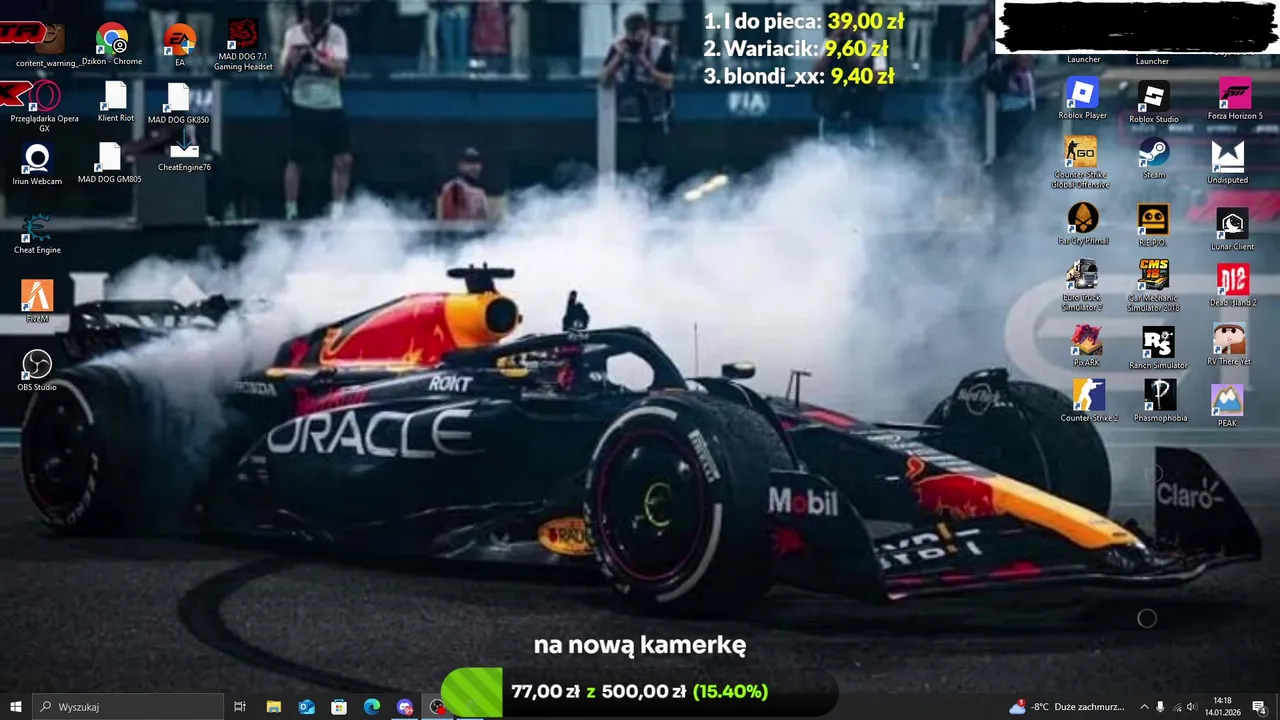This screenshot has width=1280, height=720.
Task: Select the Undisputed game icon
Action: click(x=1227, y=163)
